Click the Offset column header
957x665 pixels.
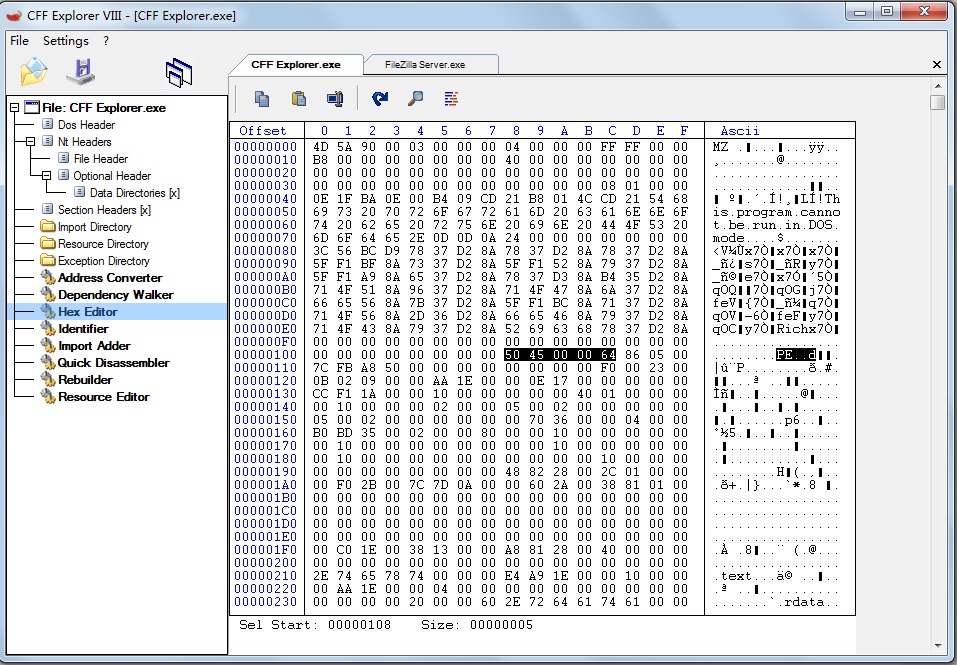point(262,131)
